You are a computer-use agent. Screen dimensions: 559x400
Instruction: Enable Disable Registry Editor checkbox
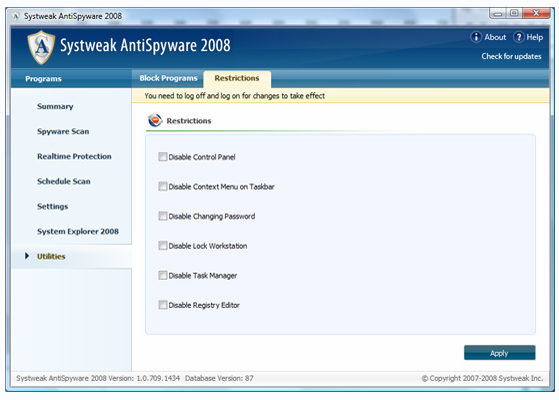point(163,305)
